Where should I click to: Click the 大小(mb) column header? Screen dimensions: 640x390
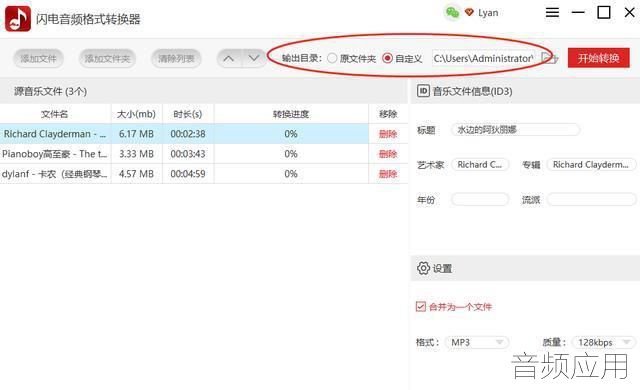click(136, 114)
